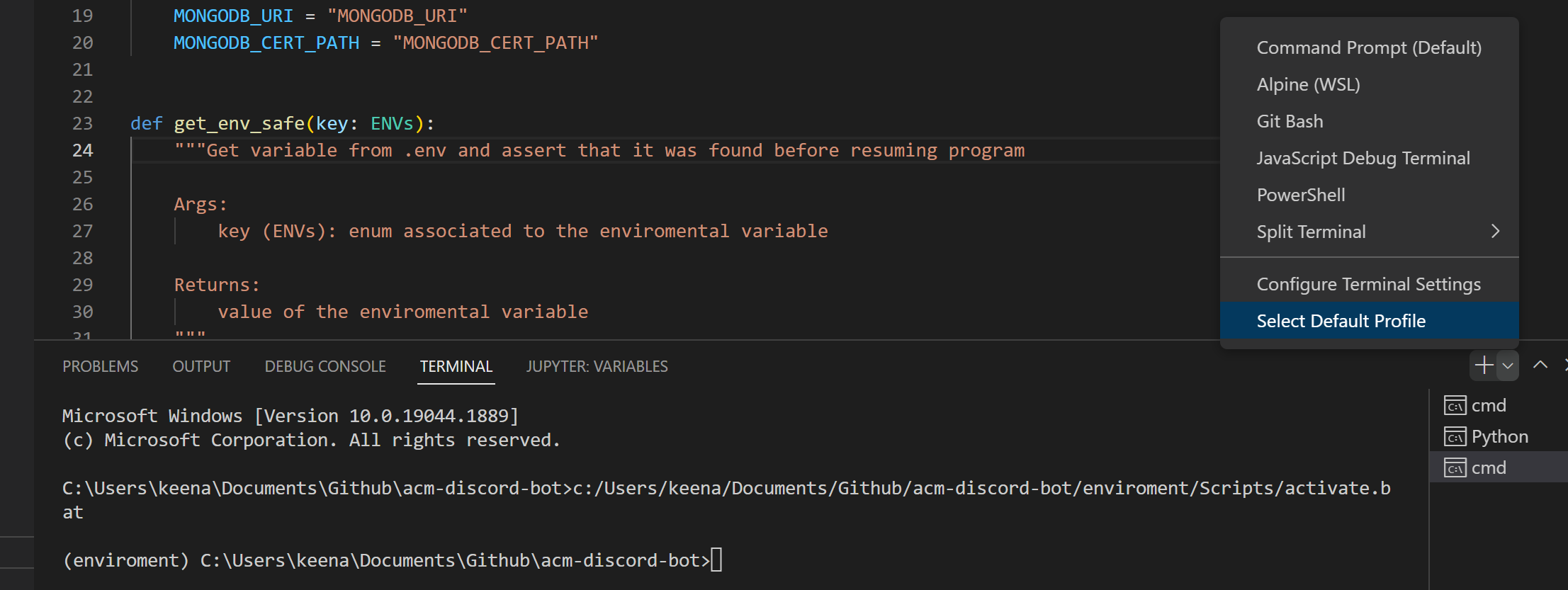1568x590 pixels.
Task: Select the TERMINAL tab
Action: coord(456,366)
